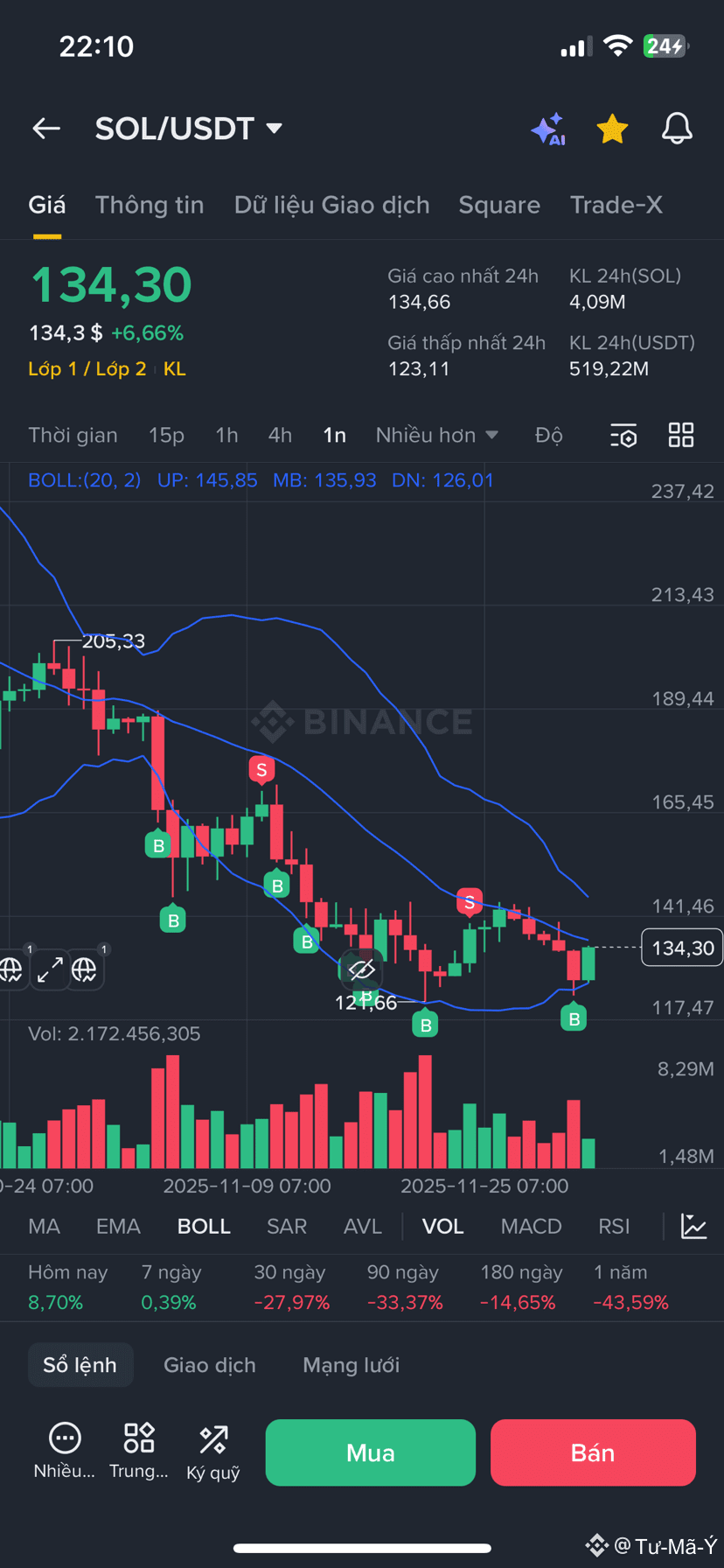Open Dữ liệu Giao dịch tab

[332, 205]
